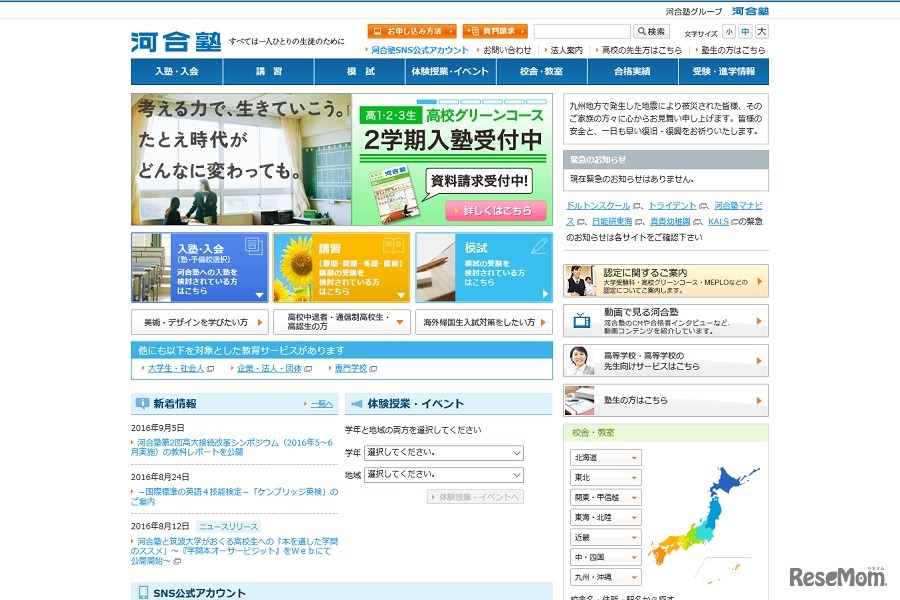The width and height of the screenshot is (900, 600).
Task: Expand the 東北 region dropdown
Action: [606, 478]
